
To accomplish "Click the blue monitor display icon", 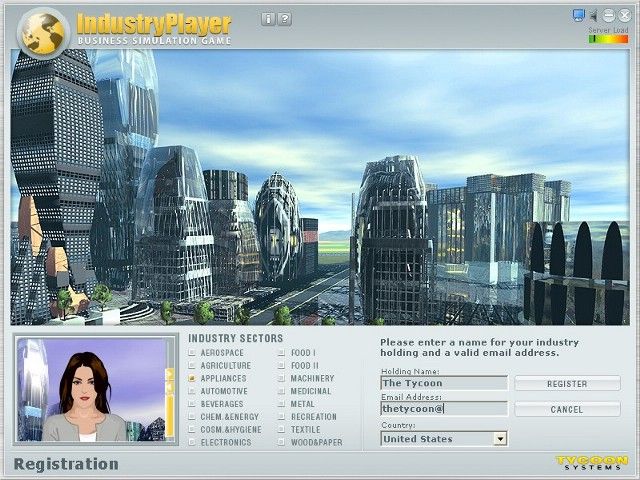I will pyautogui.click(x=578, y=15).
